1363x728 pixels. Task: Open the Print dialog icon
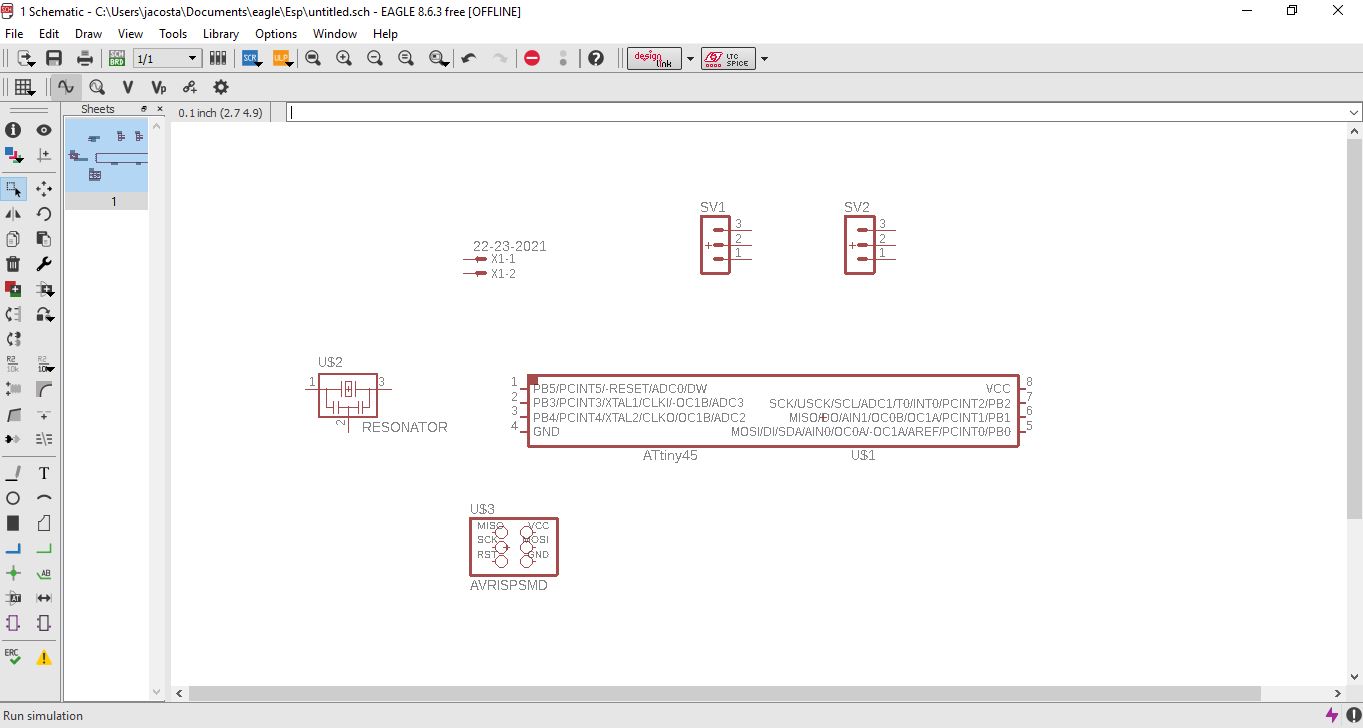pyautogui.click(x=85, y=58)
